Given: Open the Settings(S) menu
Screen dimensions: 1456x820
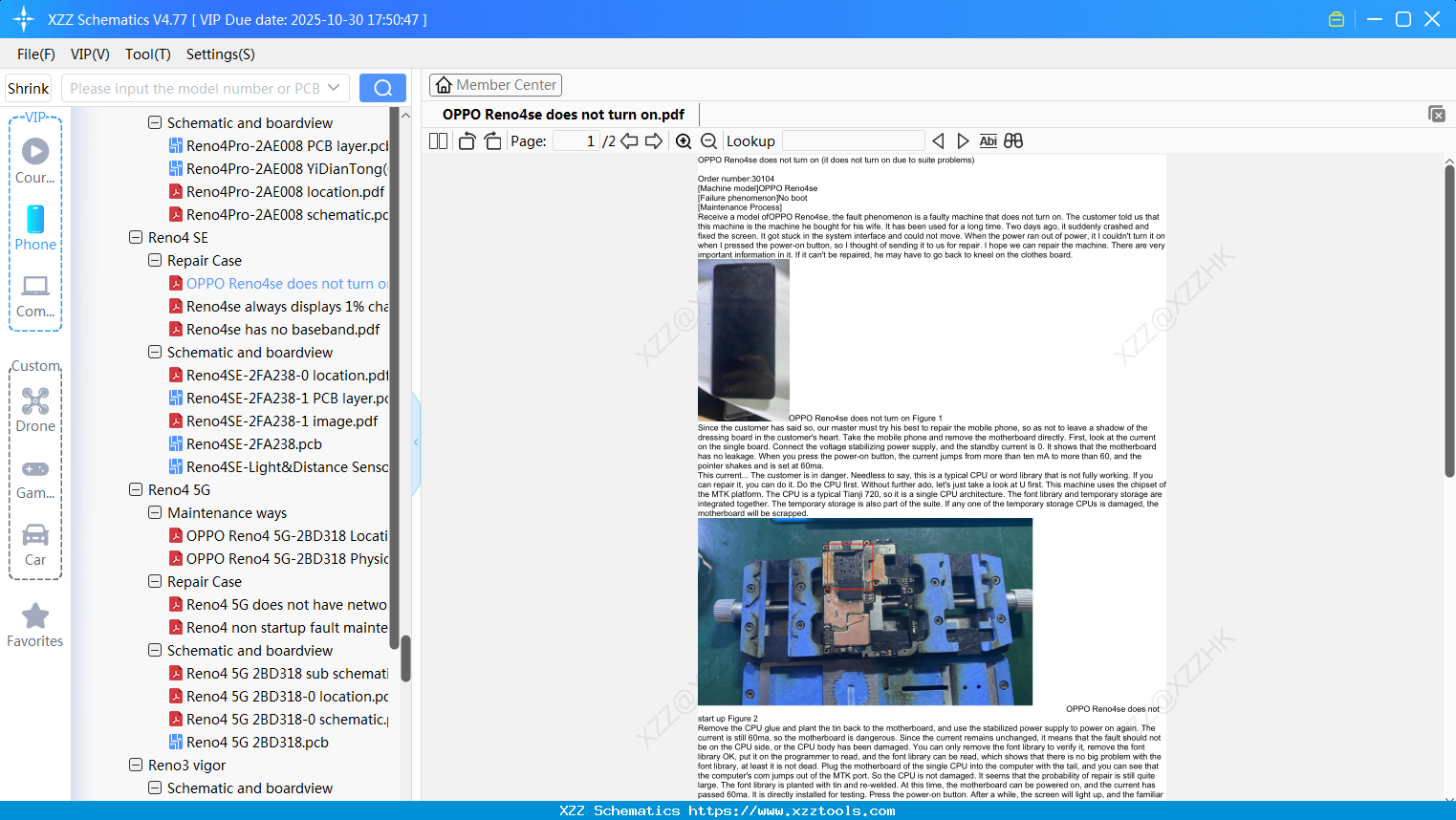Looking at the screenshot, I should tap(221, 54).
